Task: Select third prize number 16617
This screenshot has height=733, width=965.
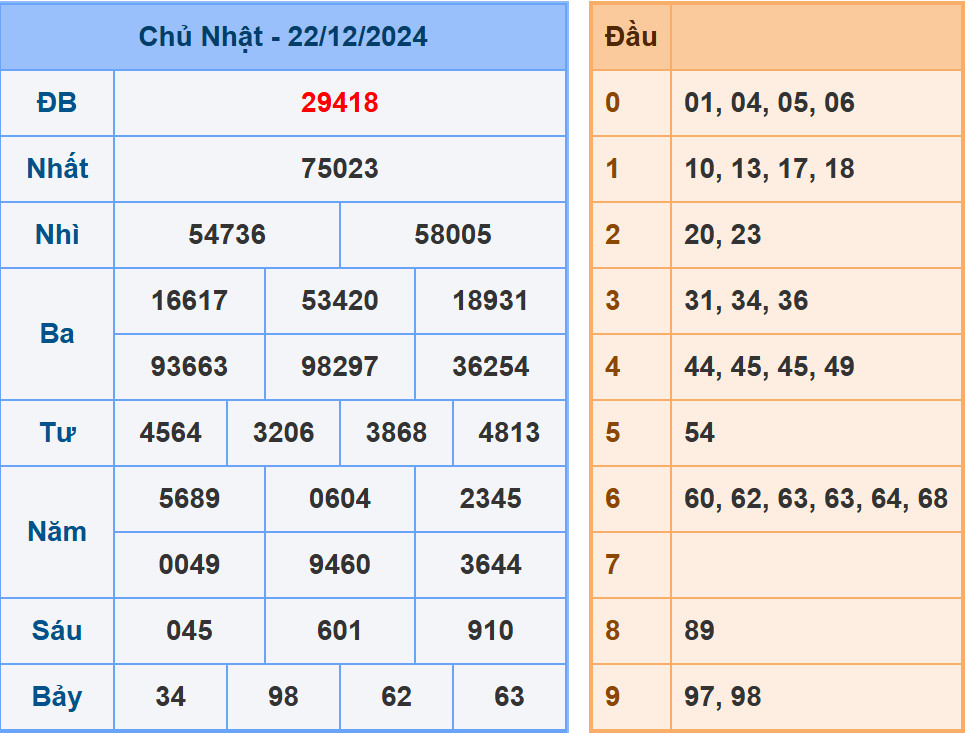Action: pyautogui.click(x=189, y=301)
